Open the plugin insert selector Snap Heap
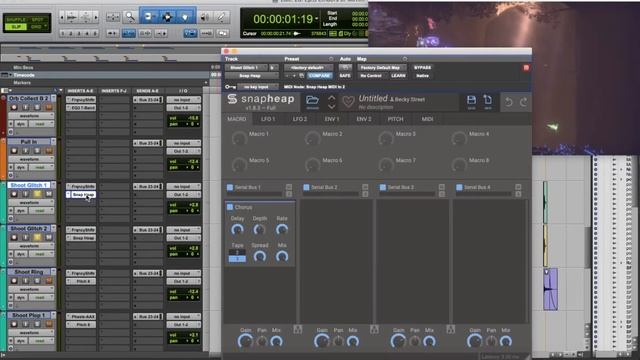The width and height of the screenshot is (640, 360). [x=251, y=76]
